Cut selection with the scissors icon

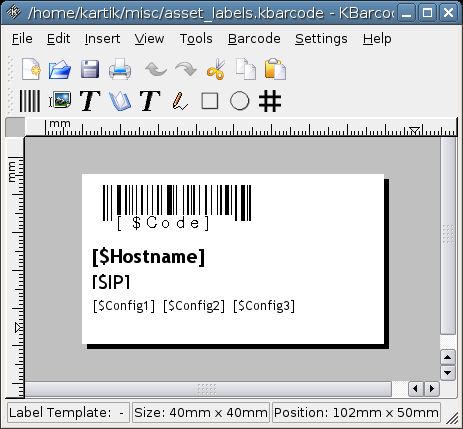coord(216,69)
